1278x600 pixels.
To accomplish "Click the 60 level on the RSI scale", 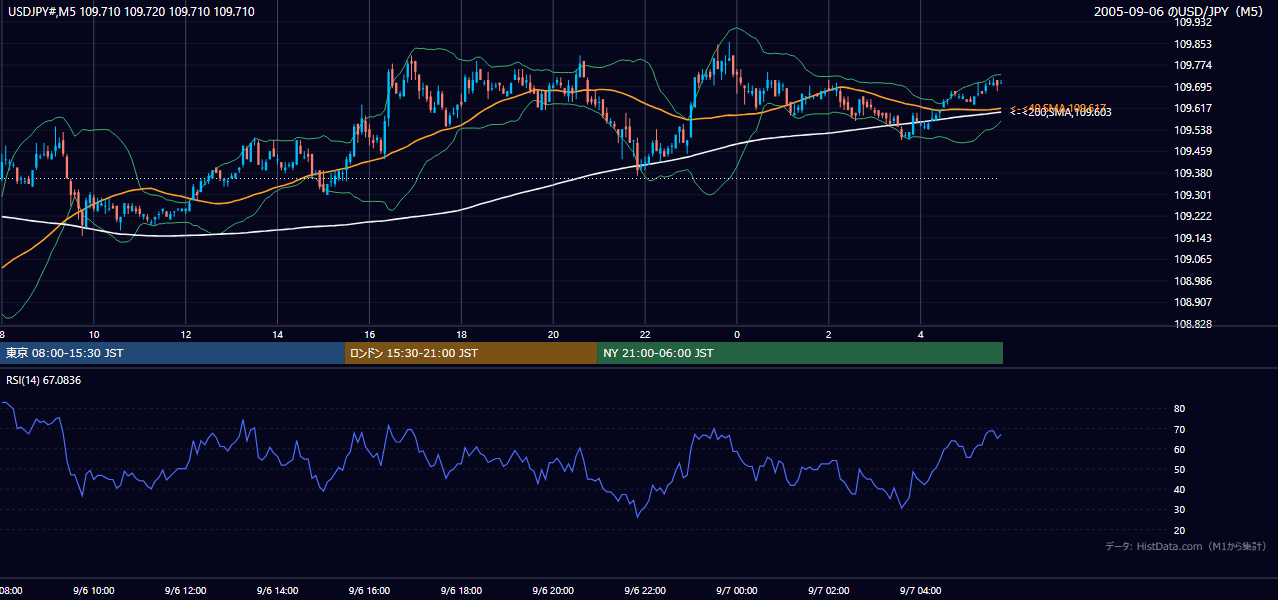I will click(1180, 449).
